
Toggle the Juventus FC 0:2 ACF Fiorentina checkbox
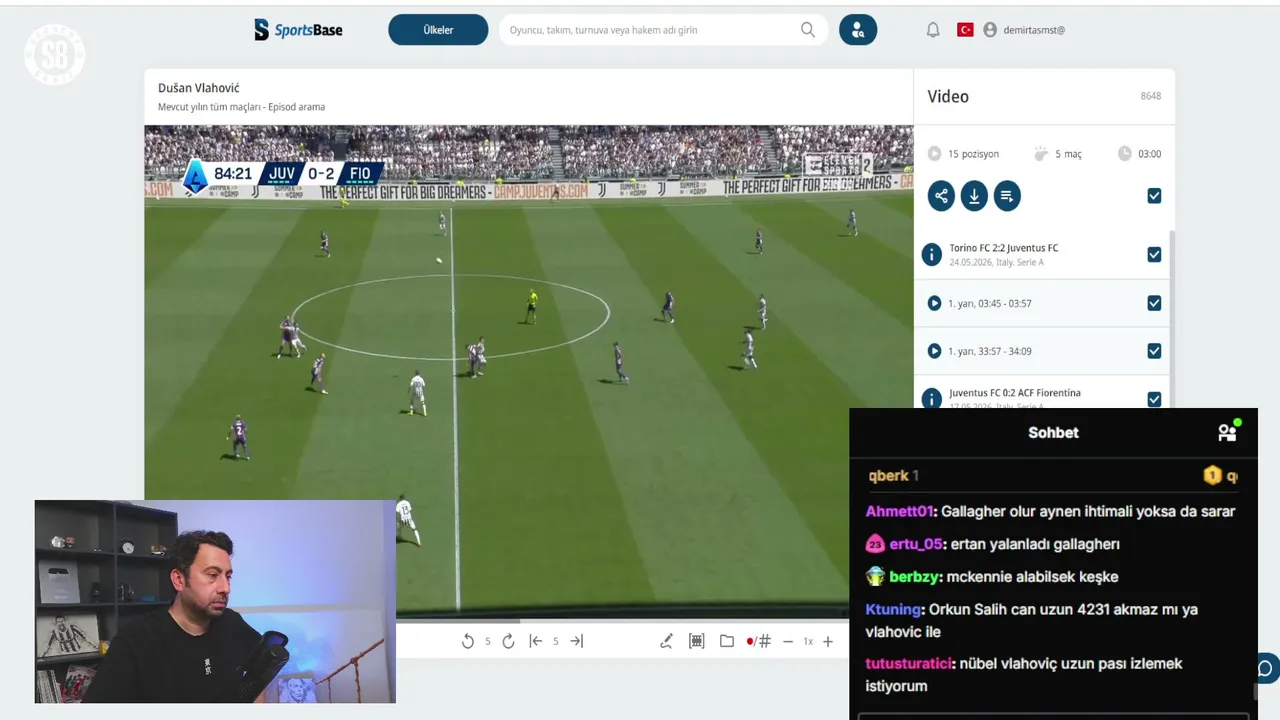(1154, 399)
